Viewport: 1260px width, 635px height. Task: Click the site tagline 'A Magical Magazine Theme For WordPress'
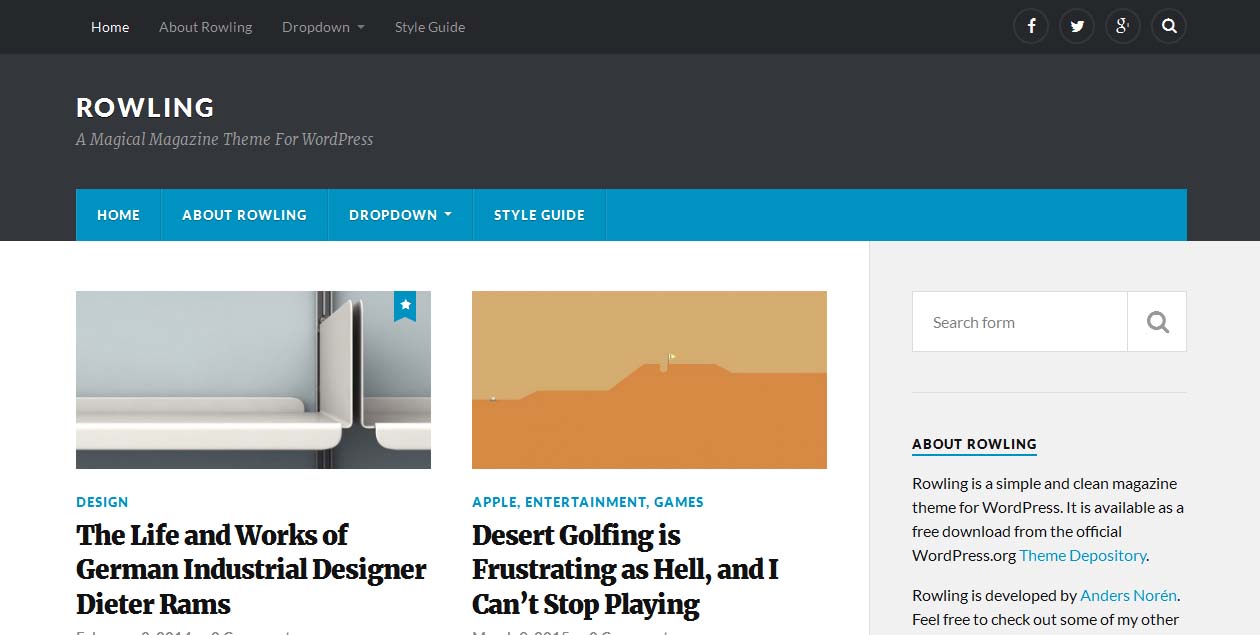point(225,140)
